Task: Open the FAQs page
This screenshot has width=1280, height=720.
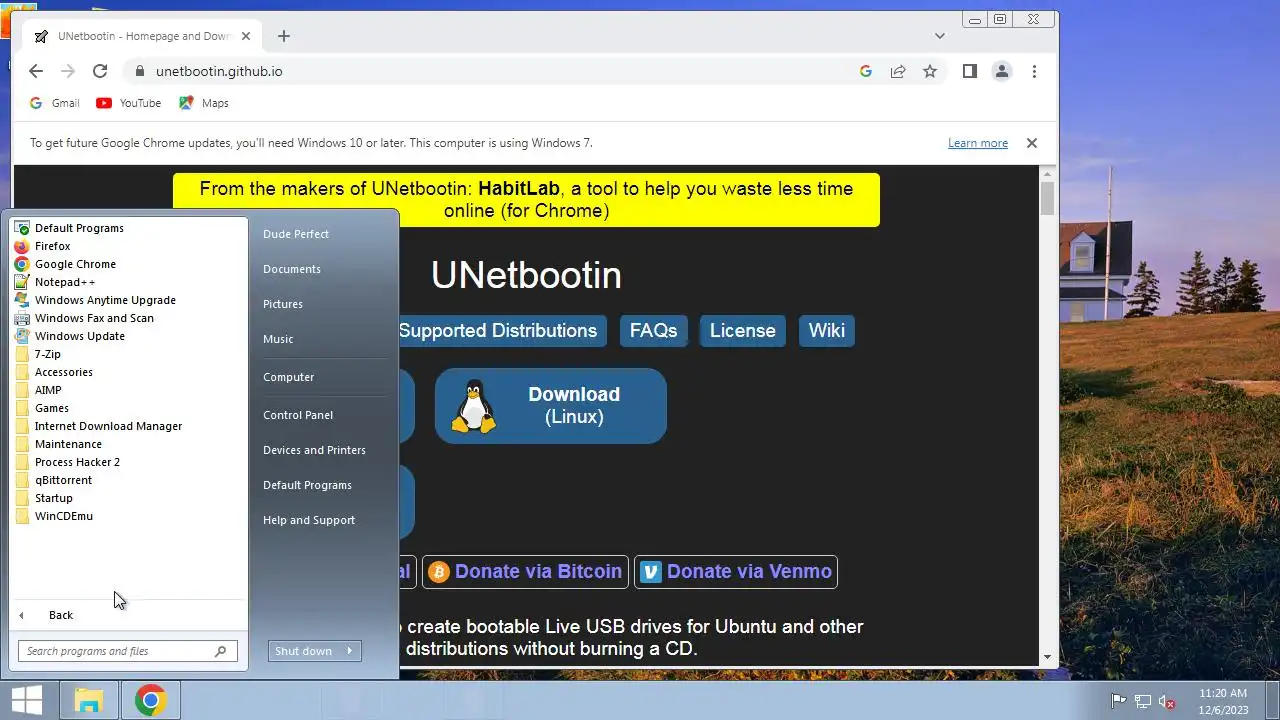Action: [x=654, y=331]
